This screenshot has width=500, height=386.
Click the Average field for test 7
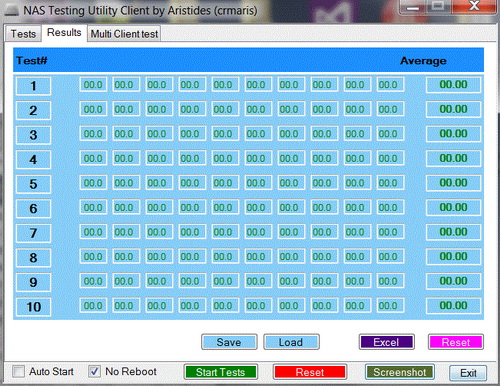click(x=453, y=232)
